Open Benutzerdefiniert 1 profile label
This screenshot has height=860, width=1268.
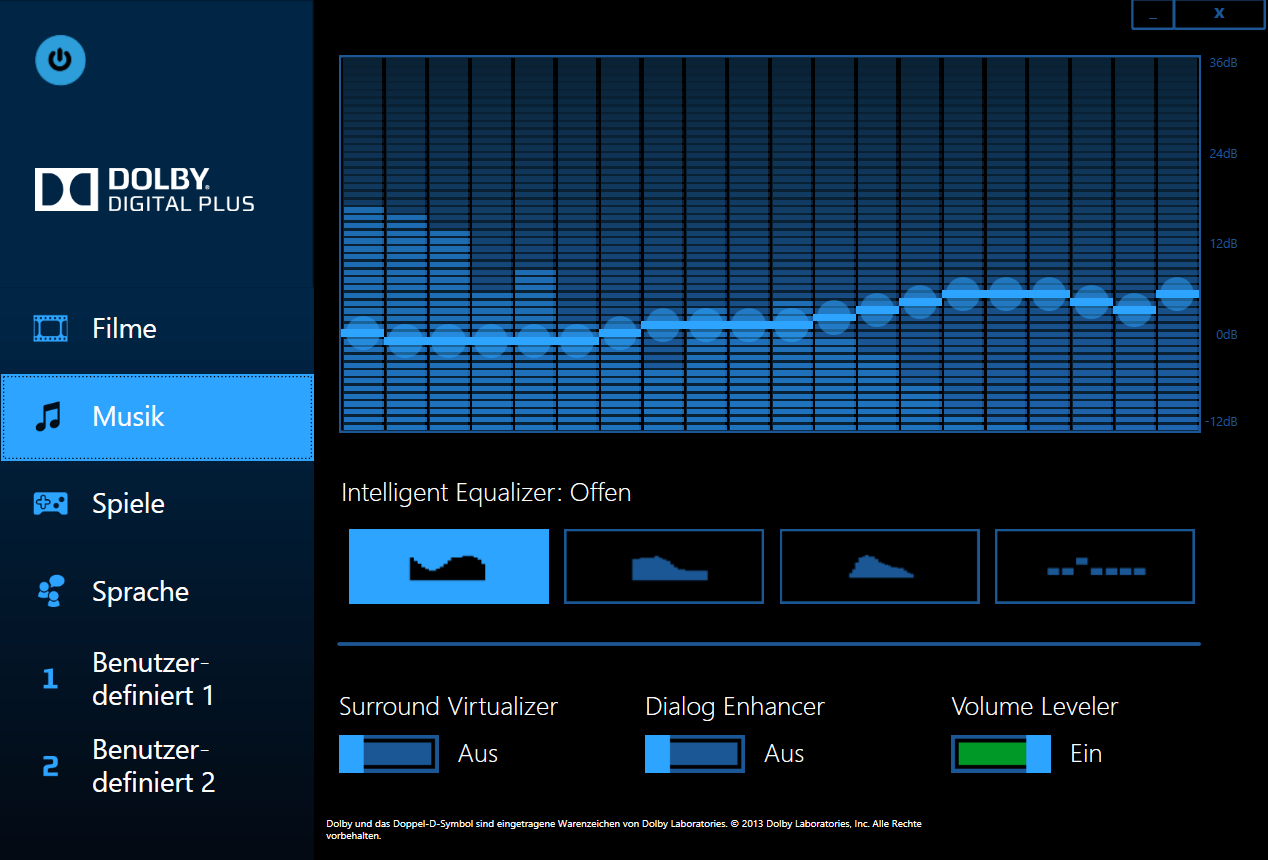153,679
